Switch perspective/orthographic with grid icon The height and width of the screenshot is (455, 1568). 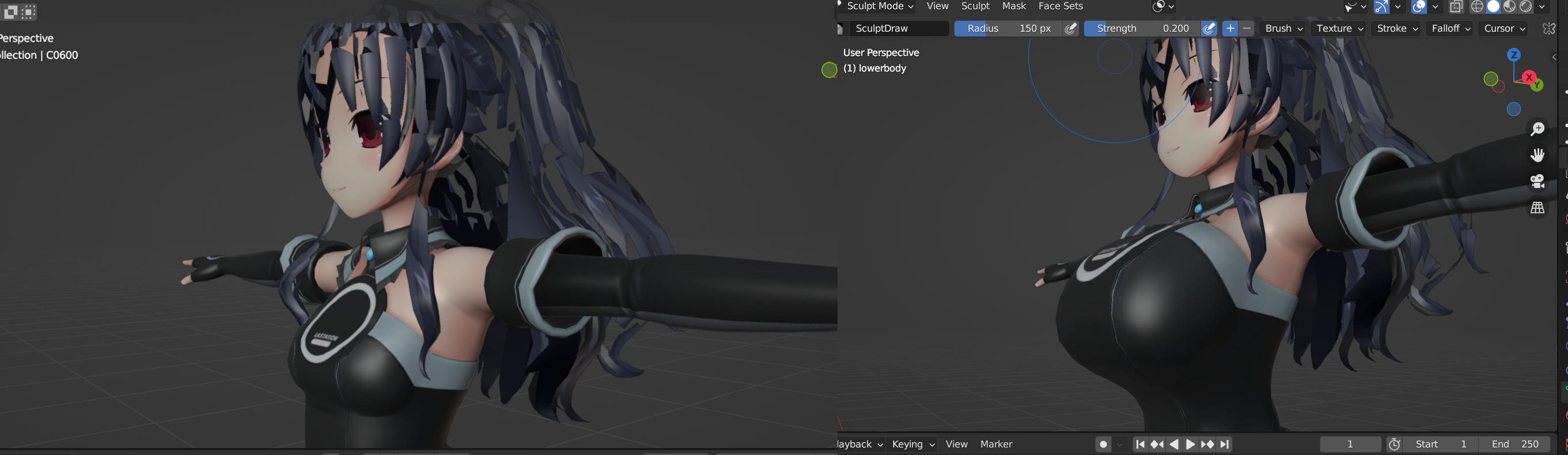pos(1537,208)
